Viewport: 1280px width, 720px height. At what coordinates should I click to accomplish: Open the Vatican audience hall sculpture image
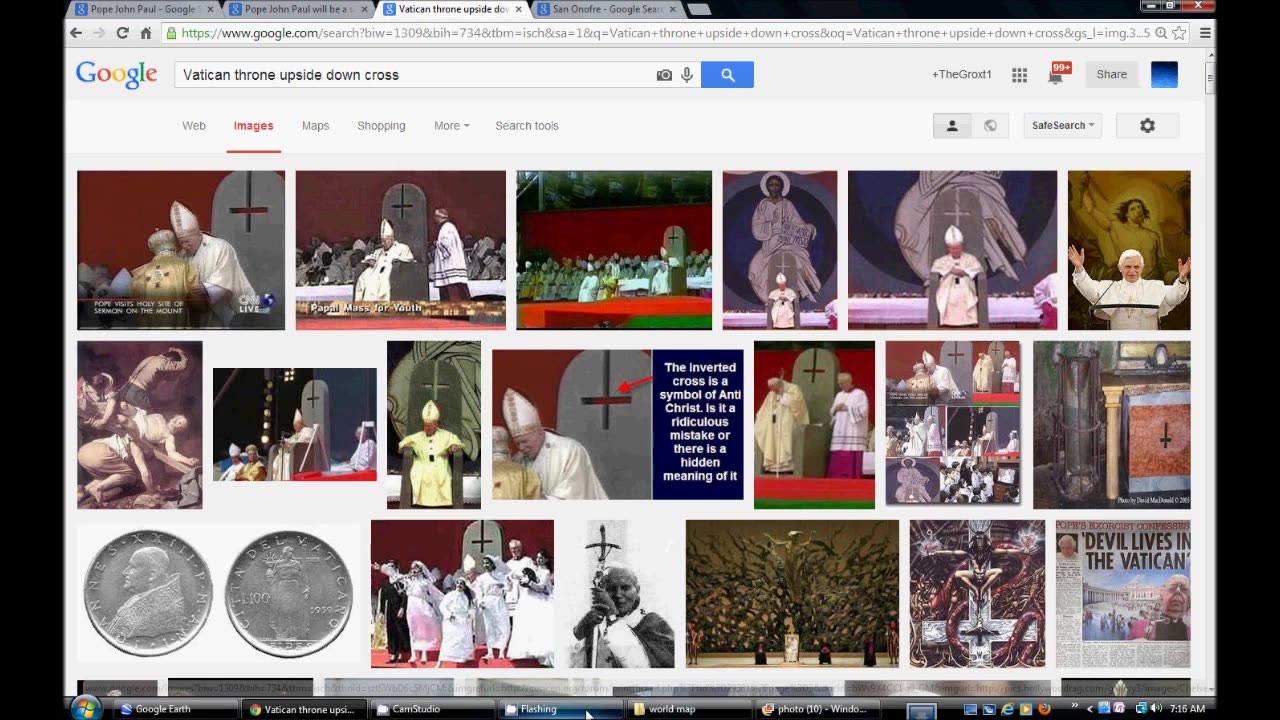click(792, 593)
